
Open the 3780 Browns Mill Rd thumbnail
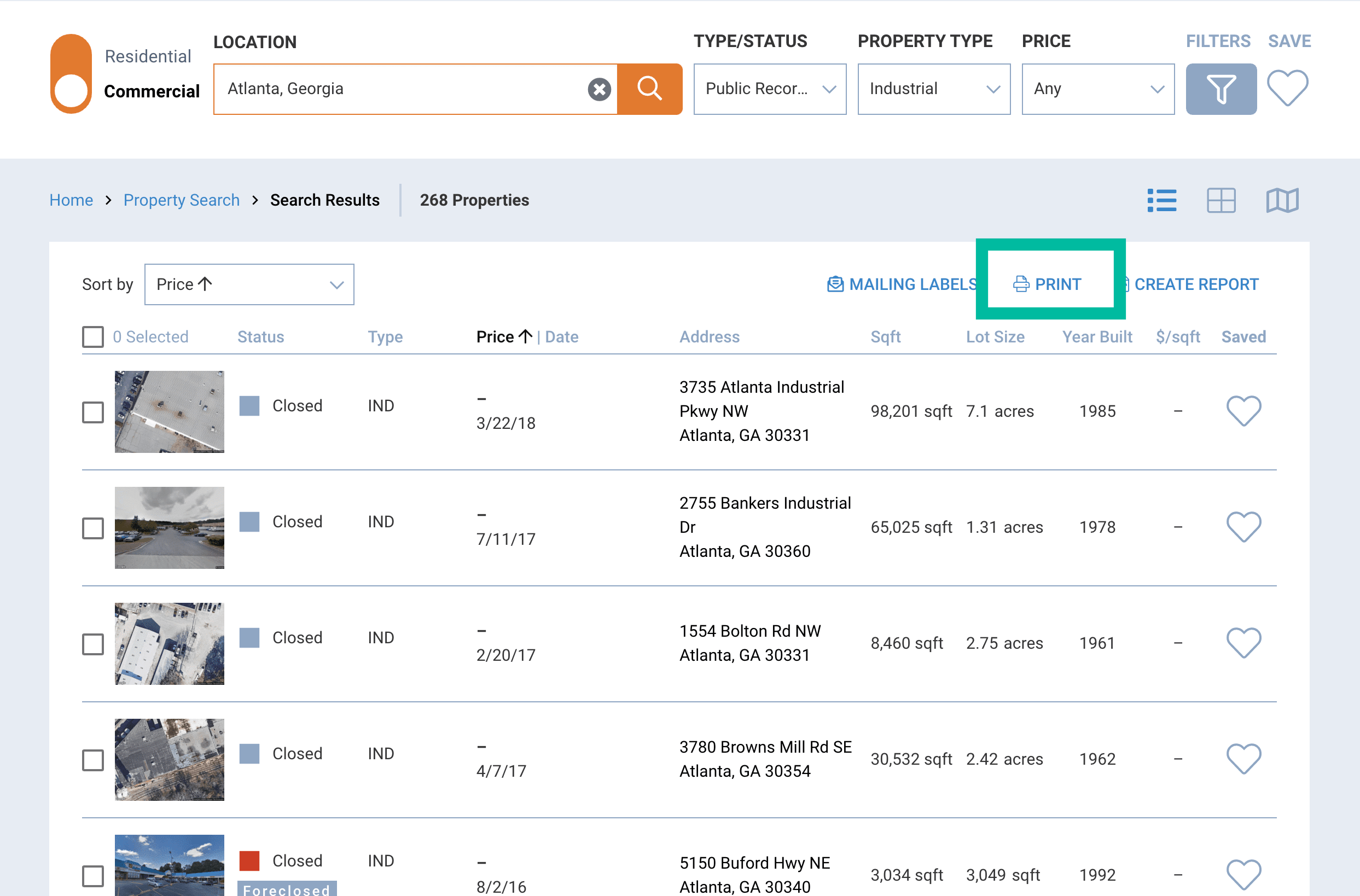click(x=169, y=759)
